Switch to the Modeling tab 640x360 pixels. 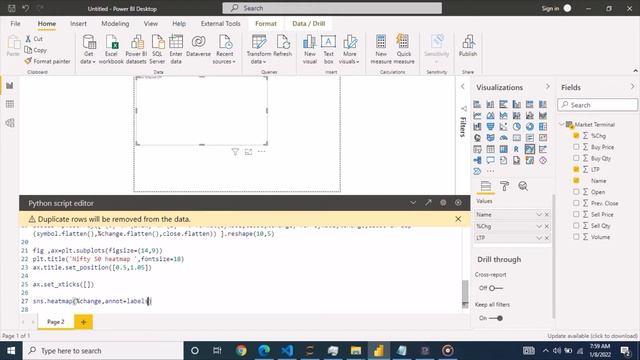pos(115,24)
